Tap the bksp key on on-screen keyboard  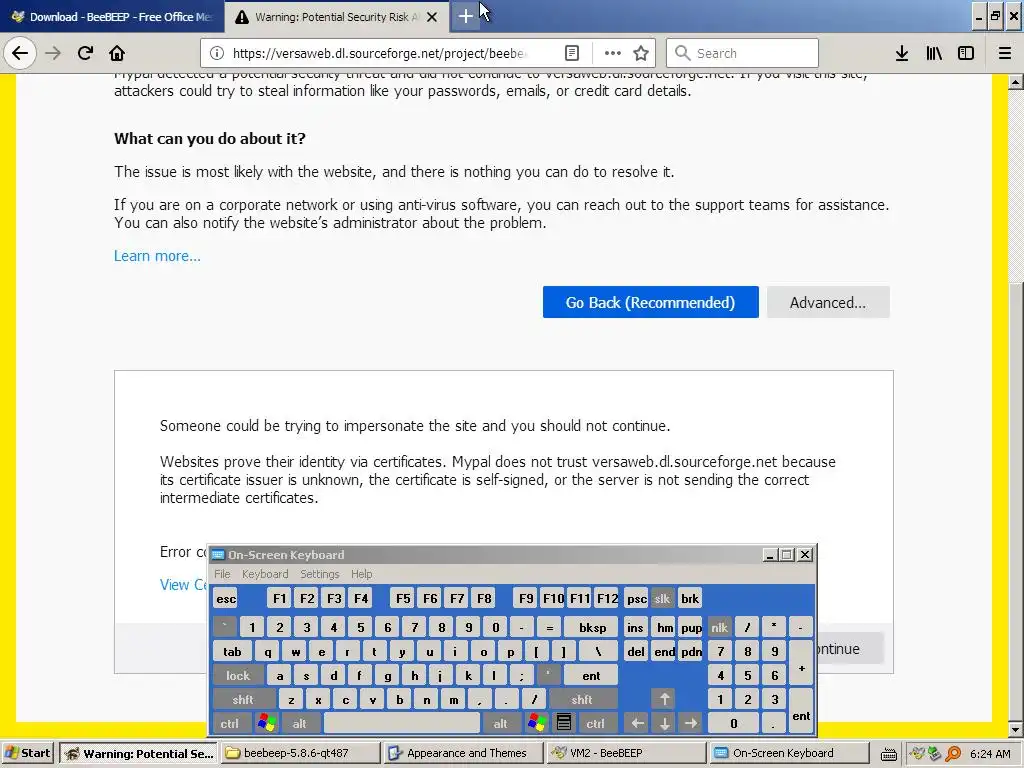(x=593, y=628)
